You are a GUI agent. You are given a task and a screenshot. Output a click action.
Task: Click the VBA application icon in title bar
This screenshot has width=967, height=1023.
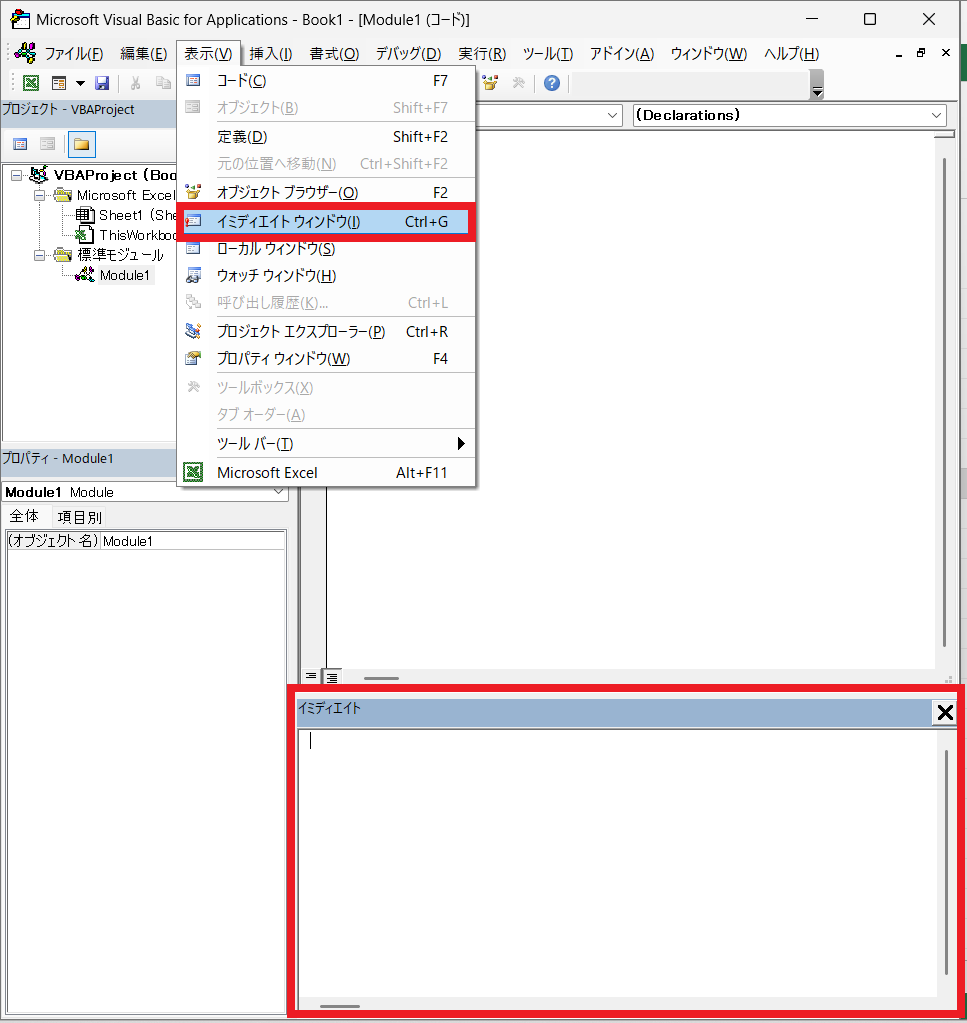(20, 20)
